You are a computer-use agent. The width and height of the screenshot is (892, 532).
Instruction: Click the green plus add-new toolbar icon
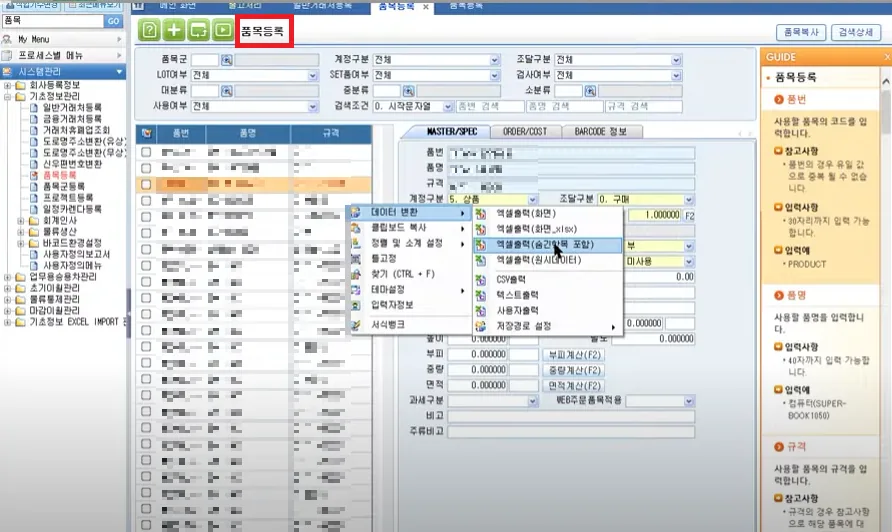[x=174, y=30]
